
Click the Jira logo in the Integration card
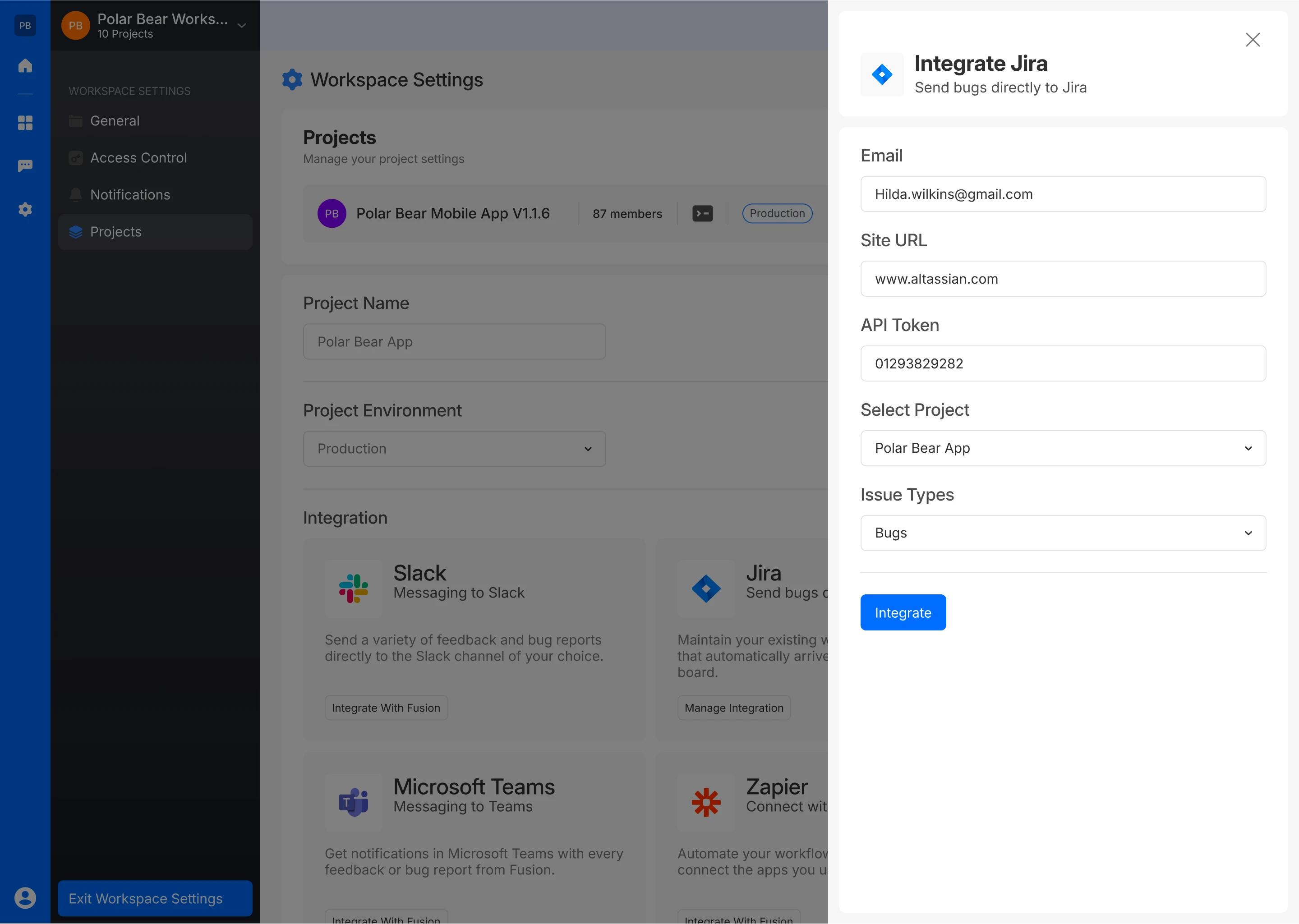click(706, 589)
